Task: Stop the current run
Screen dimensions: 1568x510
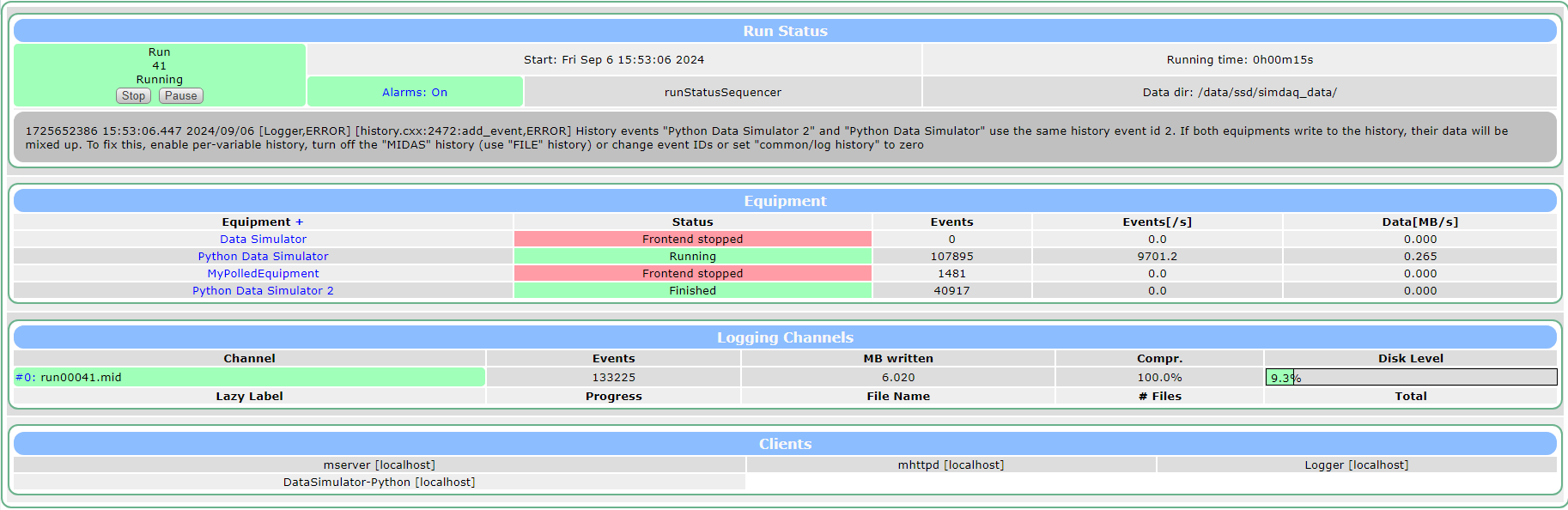Action: [133, 96]
